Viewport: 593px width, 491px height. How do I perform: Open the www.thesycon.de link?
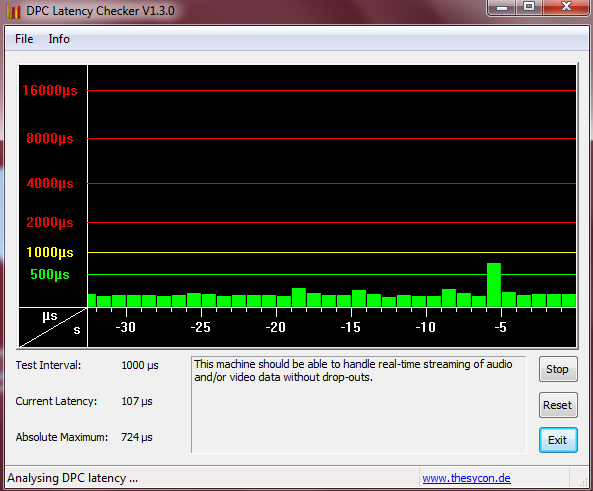coord(466,478)
